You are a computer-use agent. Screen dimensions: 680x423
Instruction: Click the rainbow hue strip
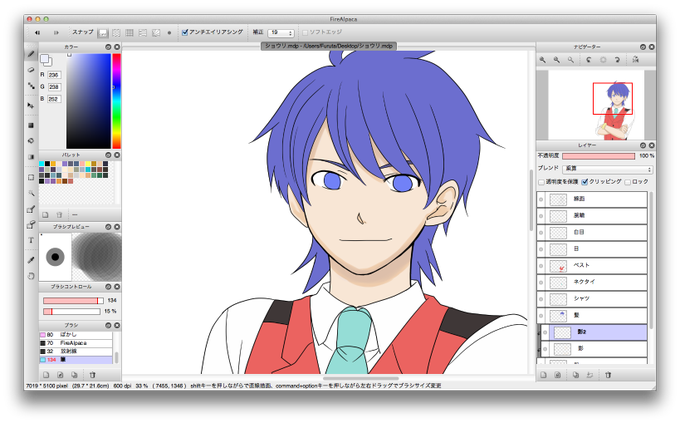point(116,101)
